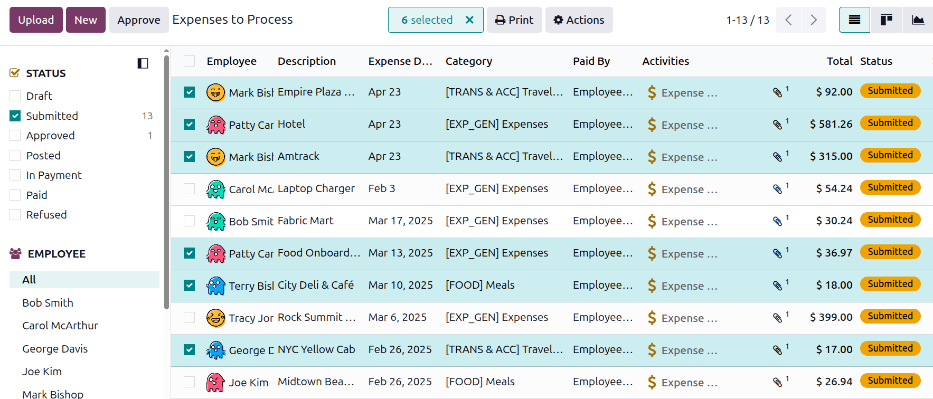Viewport: 933px width, 399px height.
Task: Print the selected expenses
Action: tap(514, 20)
